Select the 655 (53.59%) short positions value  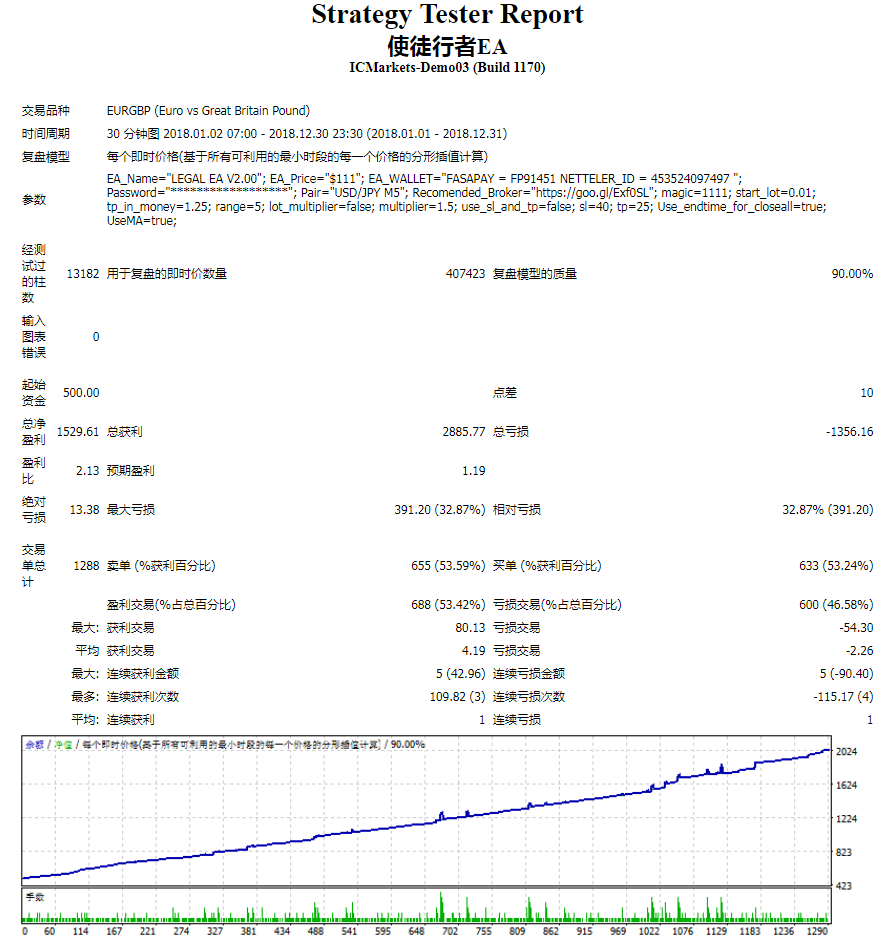click(448, 566)
